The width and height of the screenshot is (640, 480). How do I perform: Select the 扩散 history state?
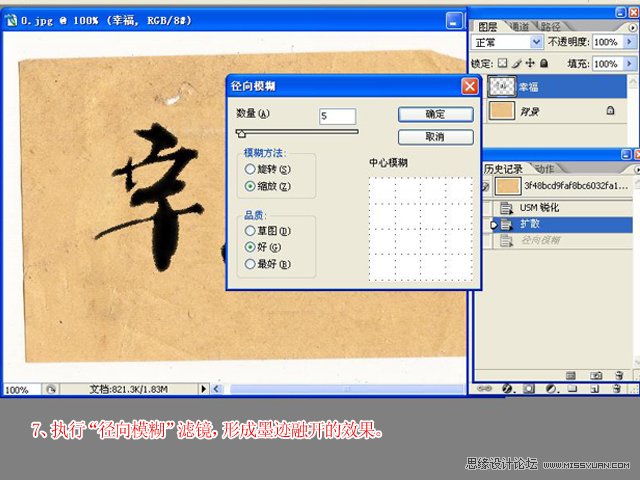tap(563, 224)
